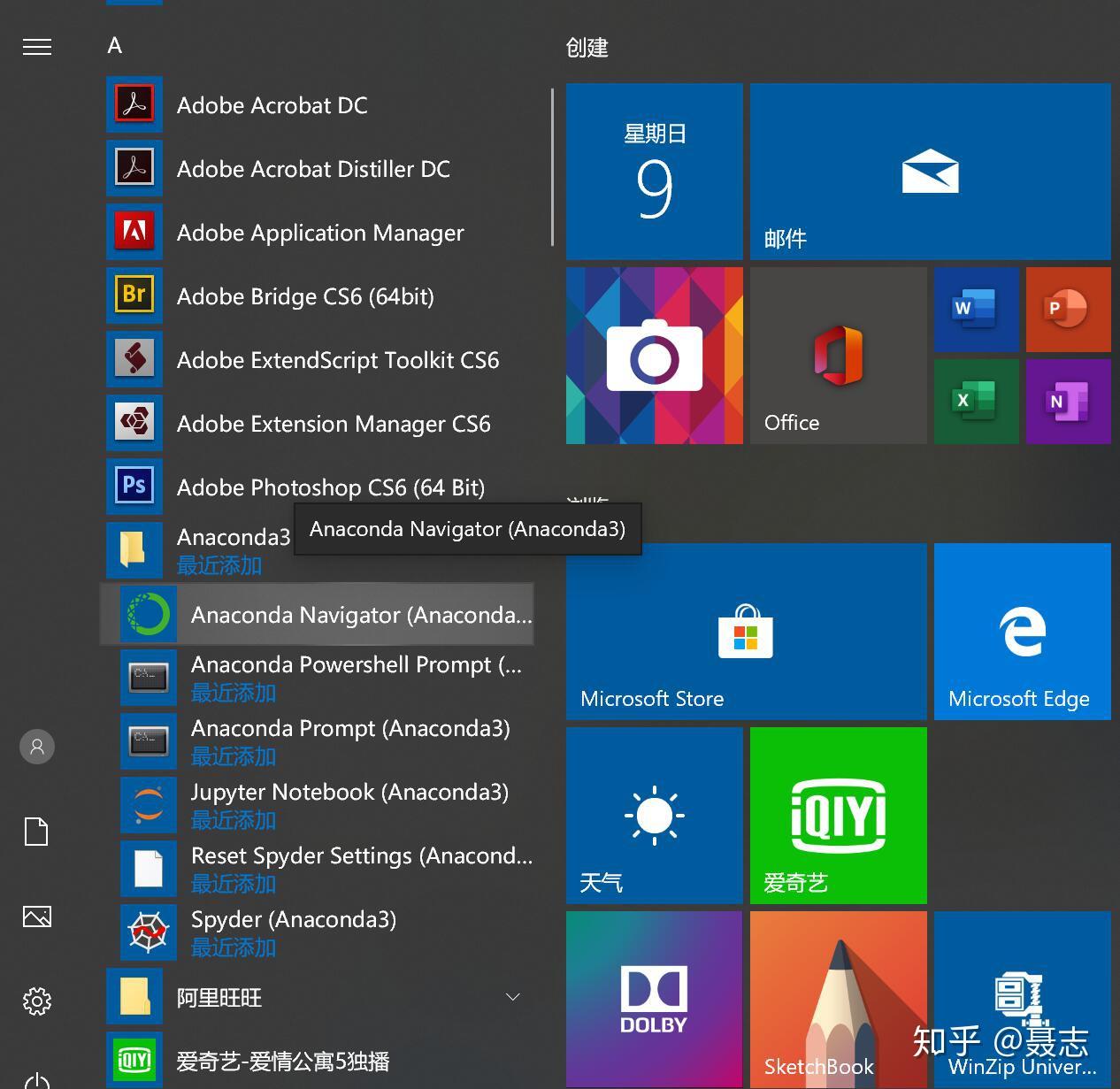Viewport: 1120px width, 1089px height.
Task: Open the Adobe Acrobat DC icon
Action: (x=134, y=105)
